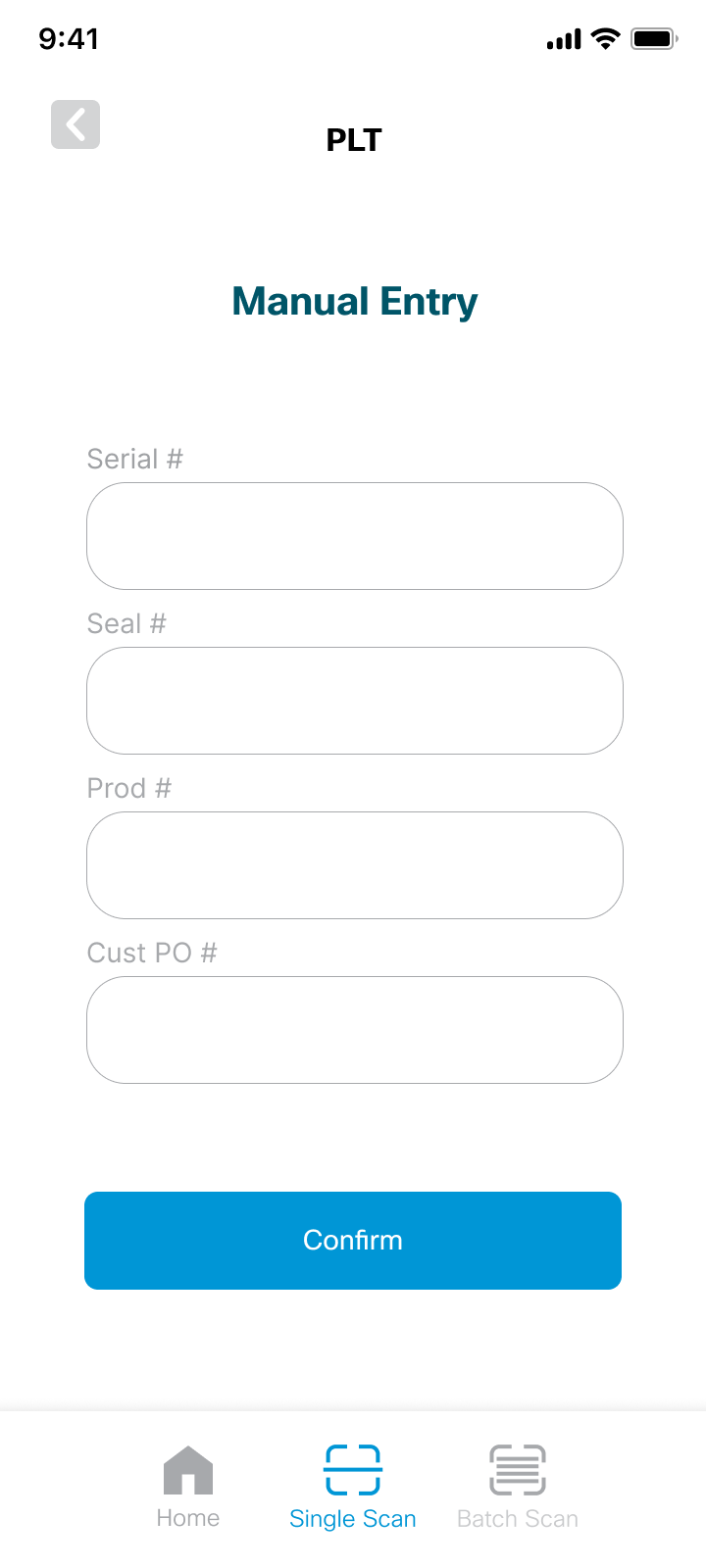Switch to the Home tab label

pos(187,1518)
